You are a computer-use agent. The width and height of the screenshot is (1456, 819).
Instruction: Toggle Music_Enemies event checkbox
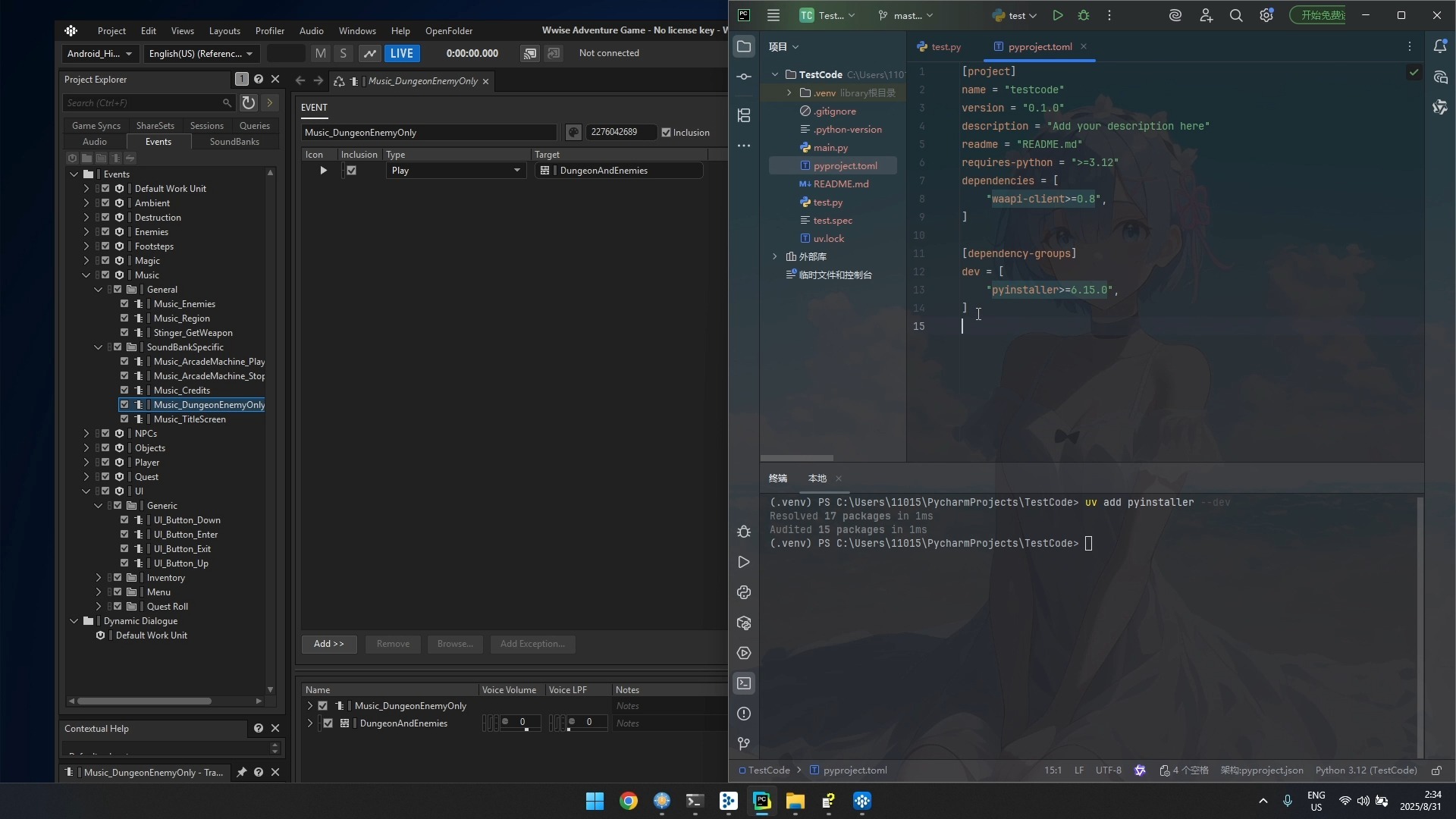click(x=124, y=303)
